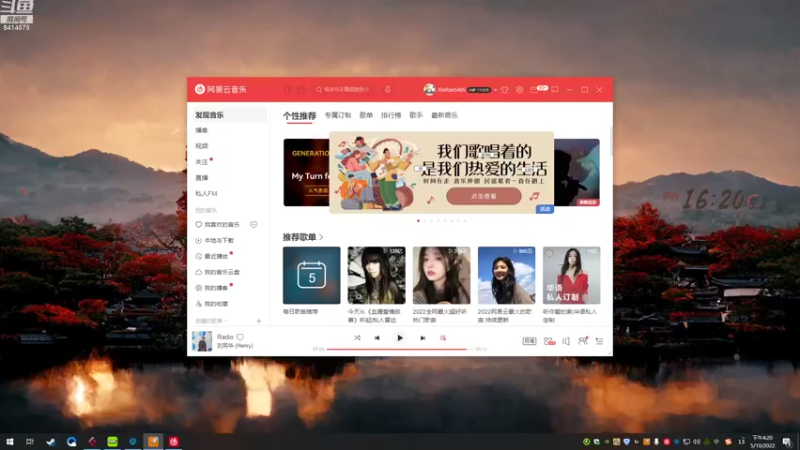Open the playlist queue icon

click(599, 341)
